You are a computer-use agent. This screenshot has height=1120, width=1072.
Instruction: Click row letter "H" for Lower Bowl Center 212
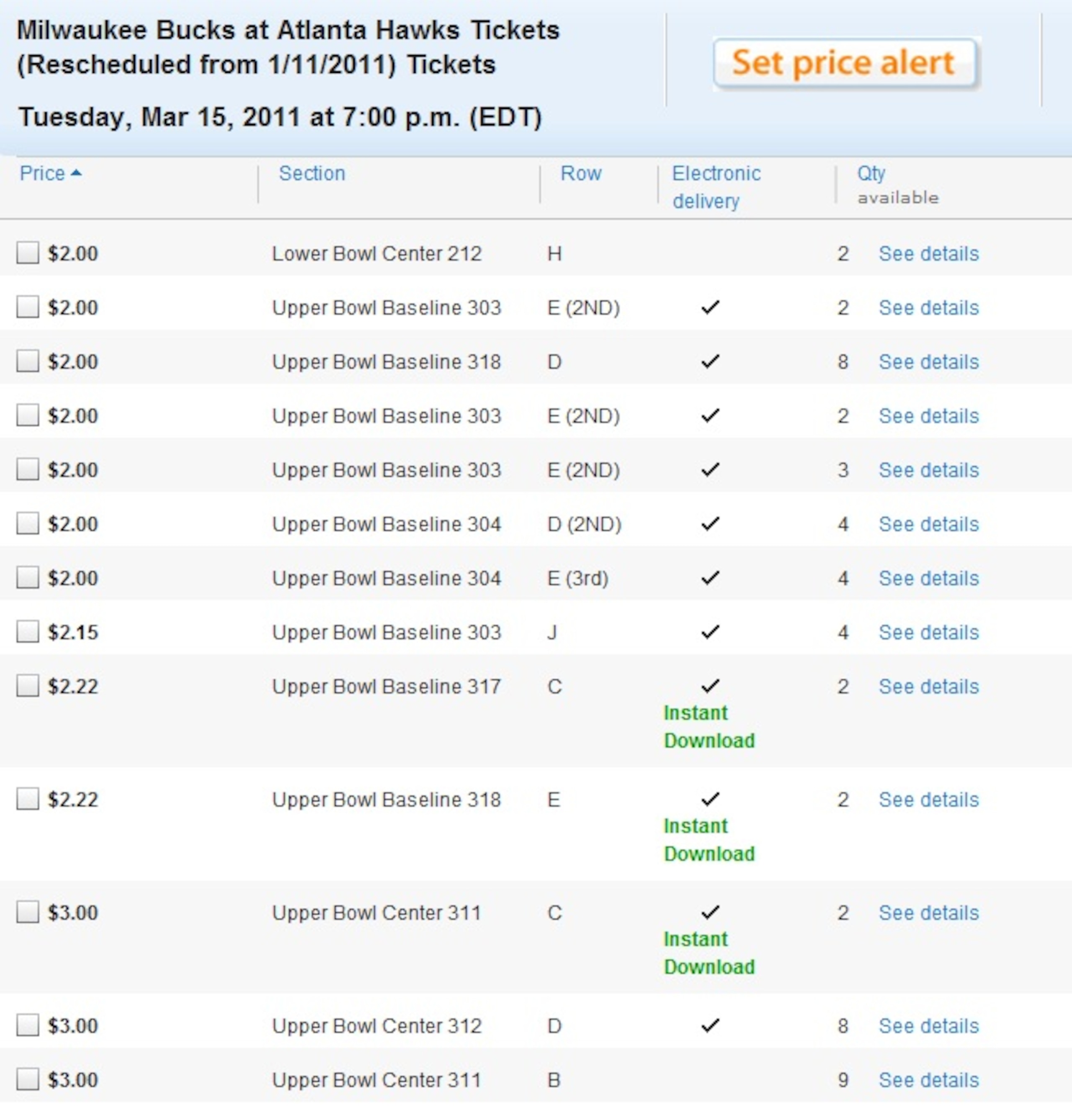tap(554, 254)
